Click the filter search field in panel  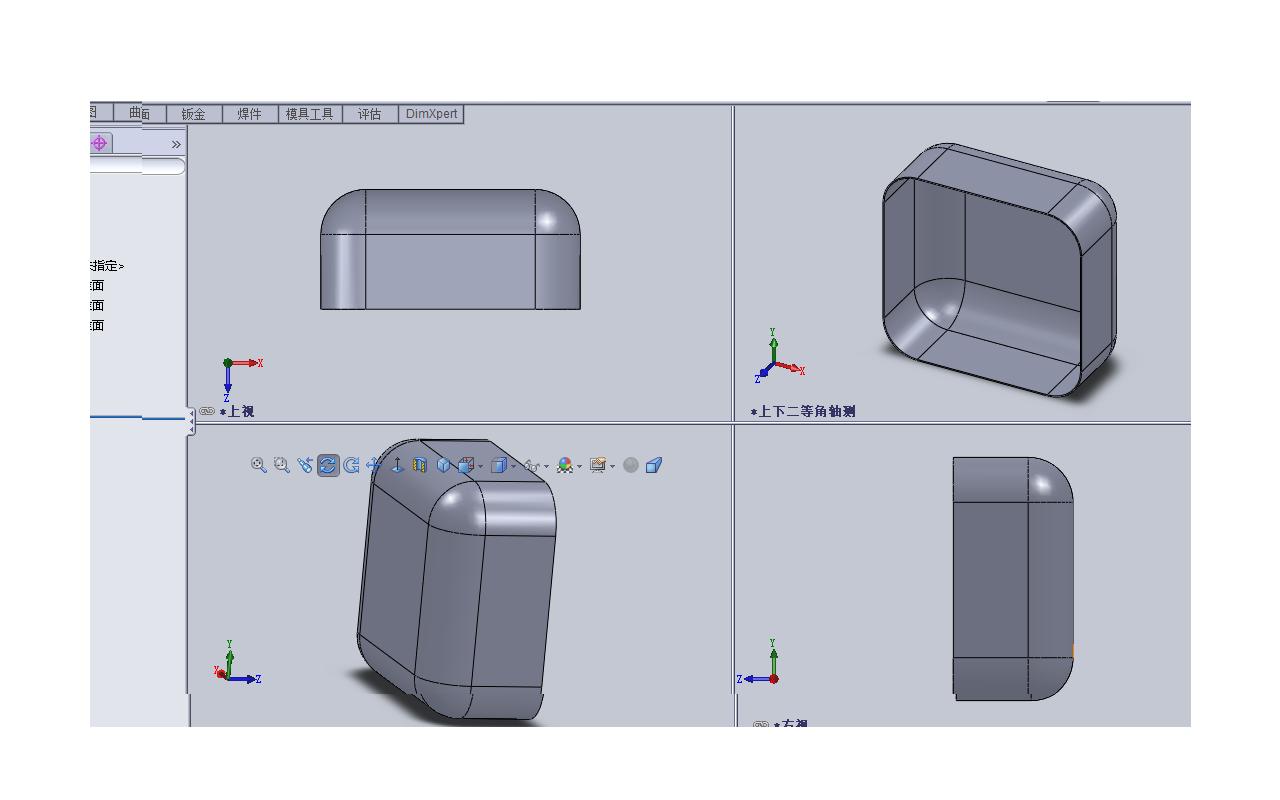[x=136, y=166]
